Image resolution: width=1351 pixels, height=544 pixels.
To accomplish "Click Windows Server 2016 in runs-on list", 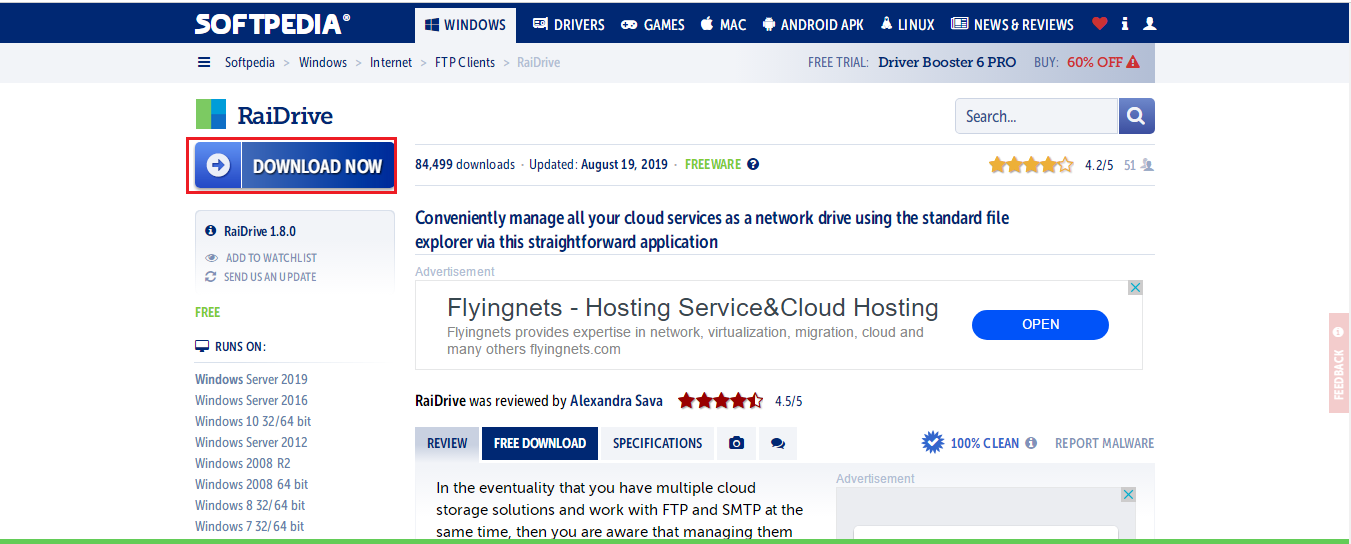I will point(251,400).
